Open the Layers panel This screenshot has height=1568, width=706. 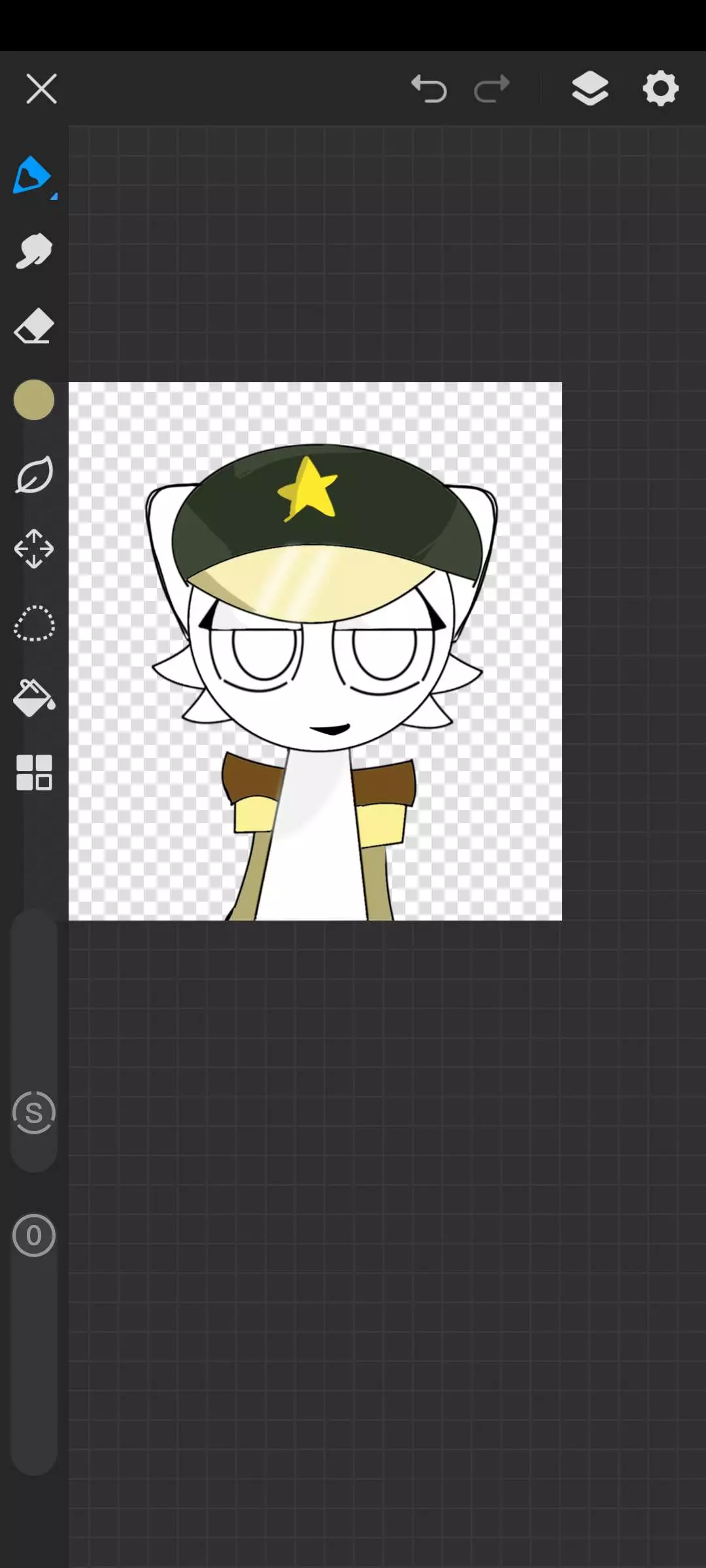(590, 89)
